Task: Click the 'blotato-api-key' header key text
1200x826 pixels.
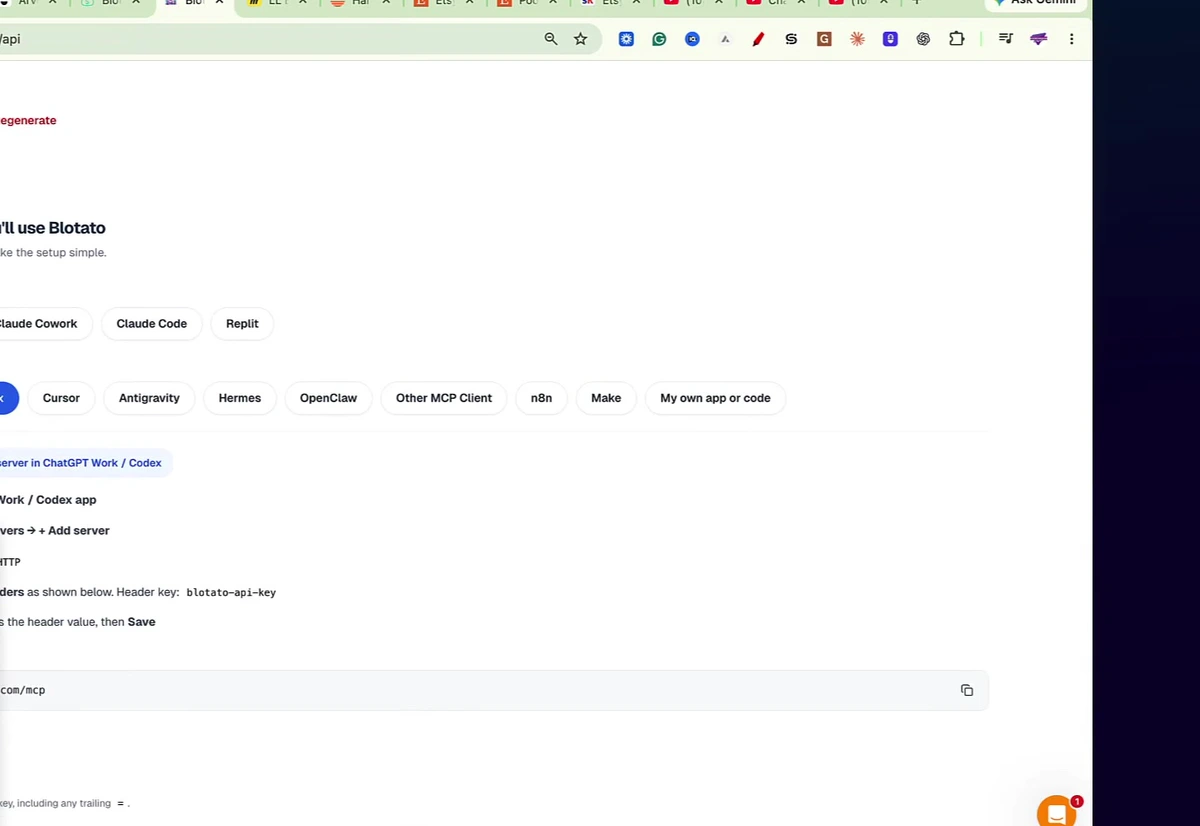Action: point(231,592)
